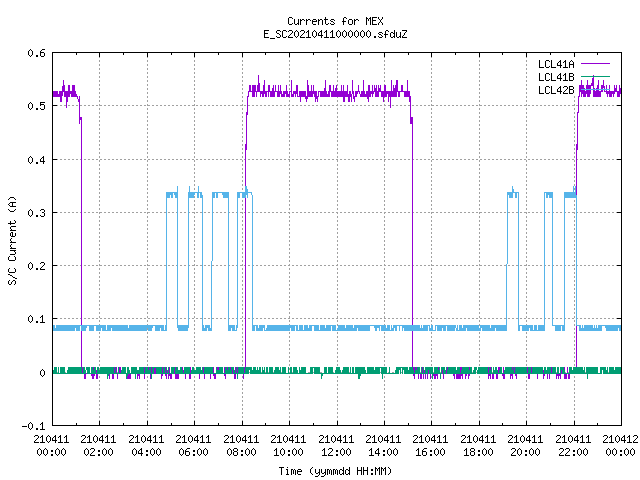Click the 0.4 y-axis tick label
Screen dimensions: 640x480
pyautogui.click(x=36, y=160)
